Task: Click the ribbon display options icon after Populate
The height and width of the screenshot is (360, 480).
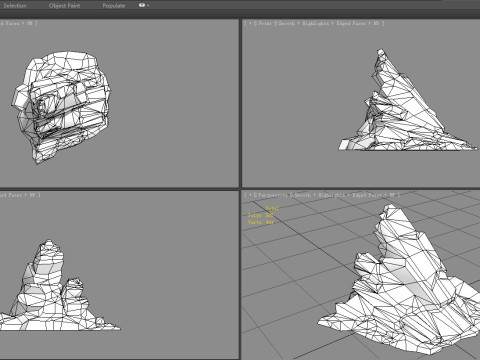Action: (142, 5)
